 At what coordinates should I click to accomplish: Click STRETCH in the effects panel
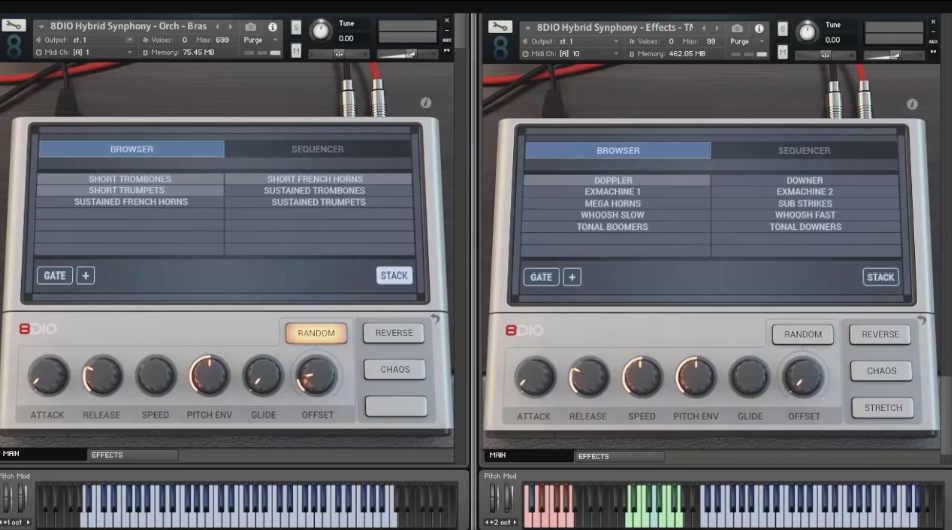883,407
